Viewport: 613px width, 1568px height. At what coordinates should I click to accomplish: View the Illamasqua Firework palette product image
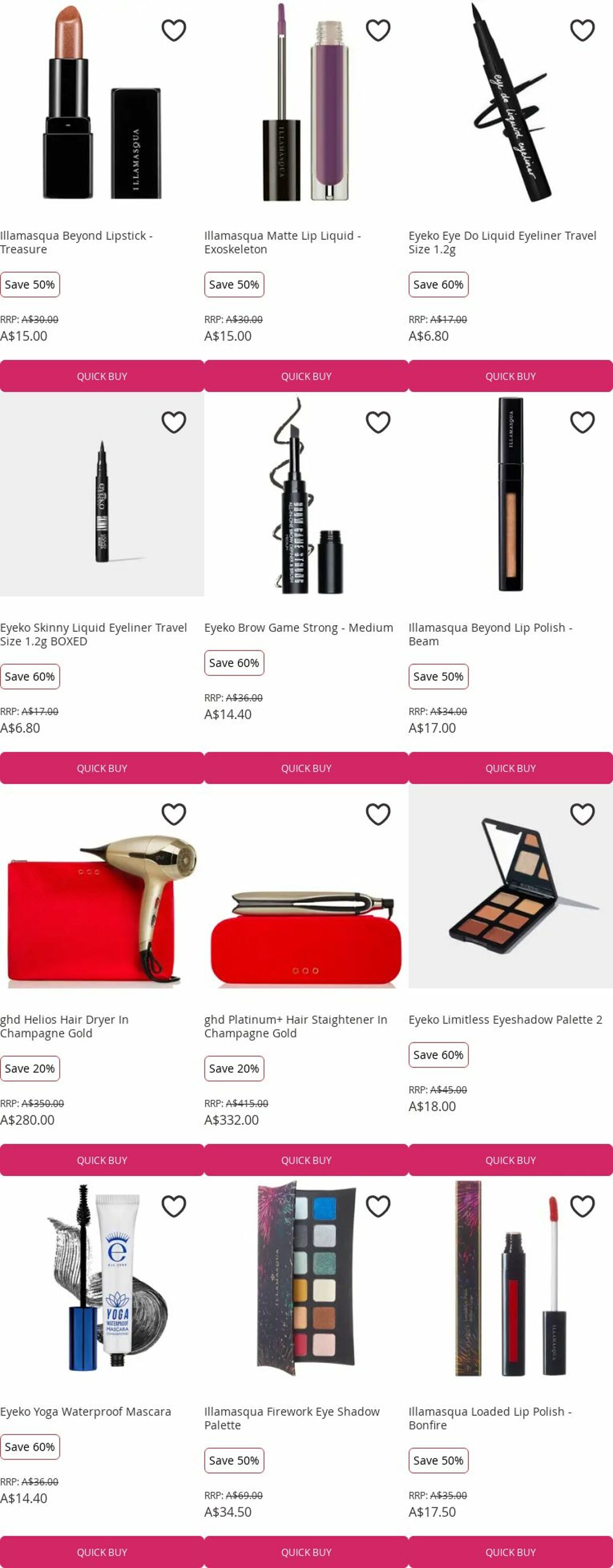point(306,1278)
